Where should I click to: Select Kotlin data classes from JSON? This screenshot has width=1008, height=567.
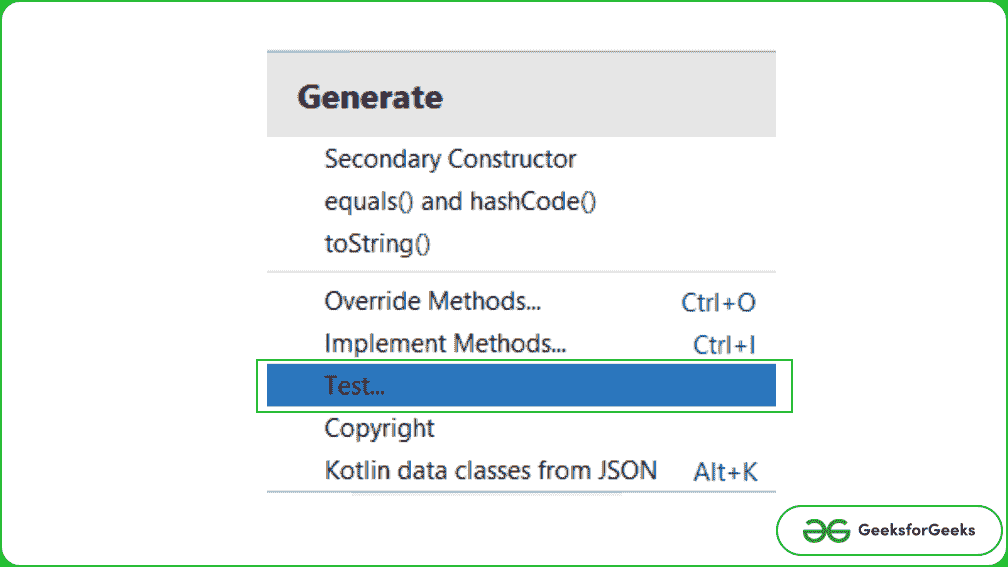(x=490, y=470)
